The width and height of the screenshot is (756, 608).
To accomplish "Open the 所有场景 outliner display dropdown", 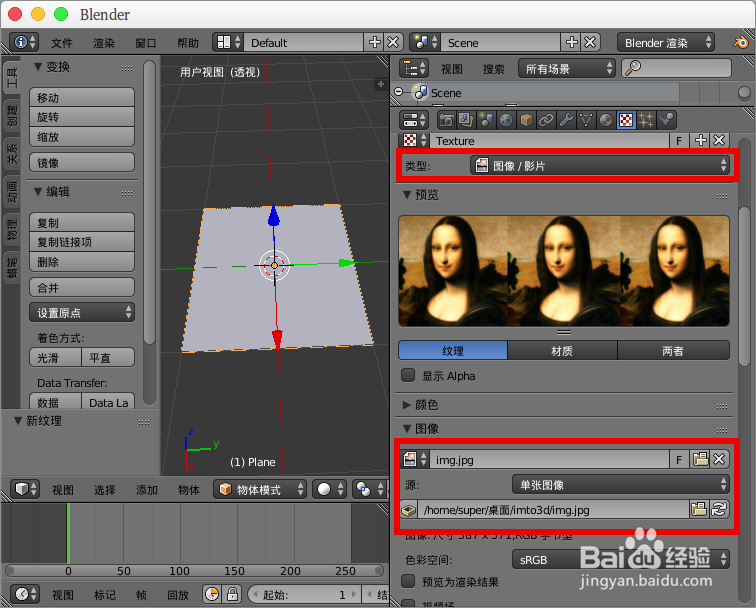I will (567, 68).
